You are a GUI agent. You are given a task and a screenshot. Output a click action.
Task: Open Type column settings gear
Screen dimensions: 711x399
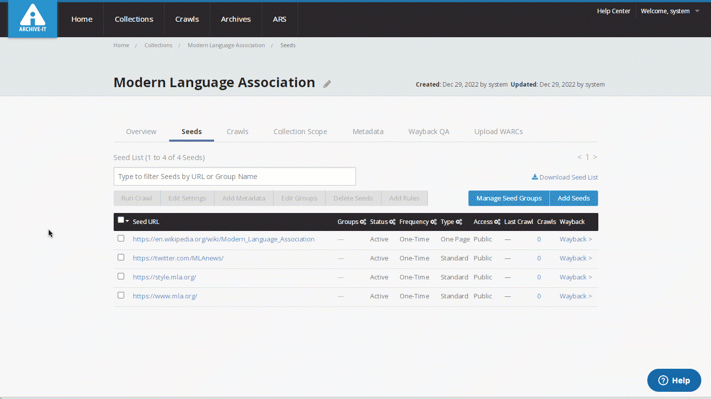pyautogui.click(x=459, y=222)
